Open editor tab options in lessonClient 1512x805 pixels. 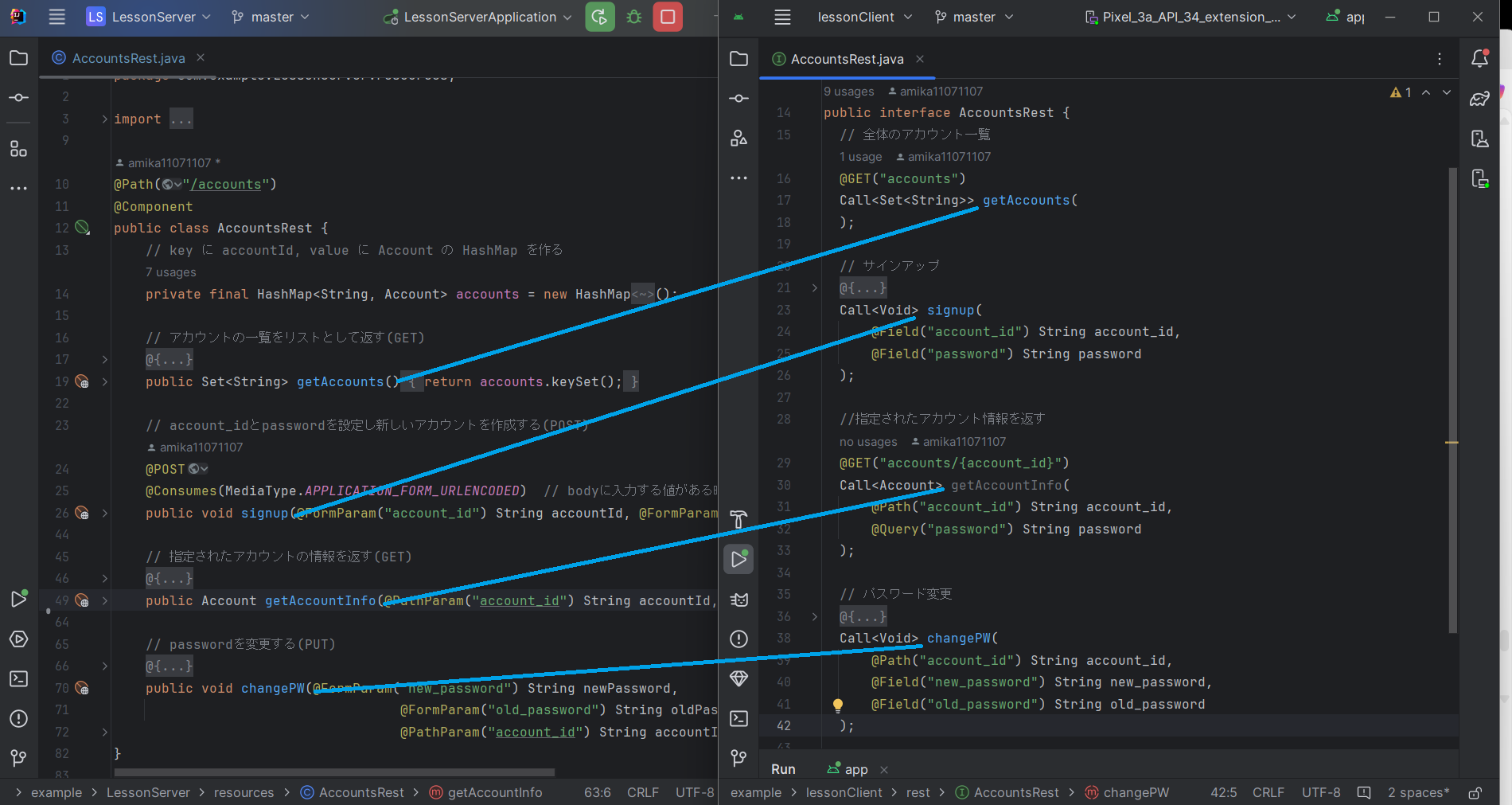click(x=1439, y=59)
